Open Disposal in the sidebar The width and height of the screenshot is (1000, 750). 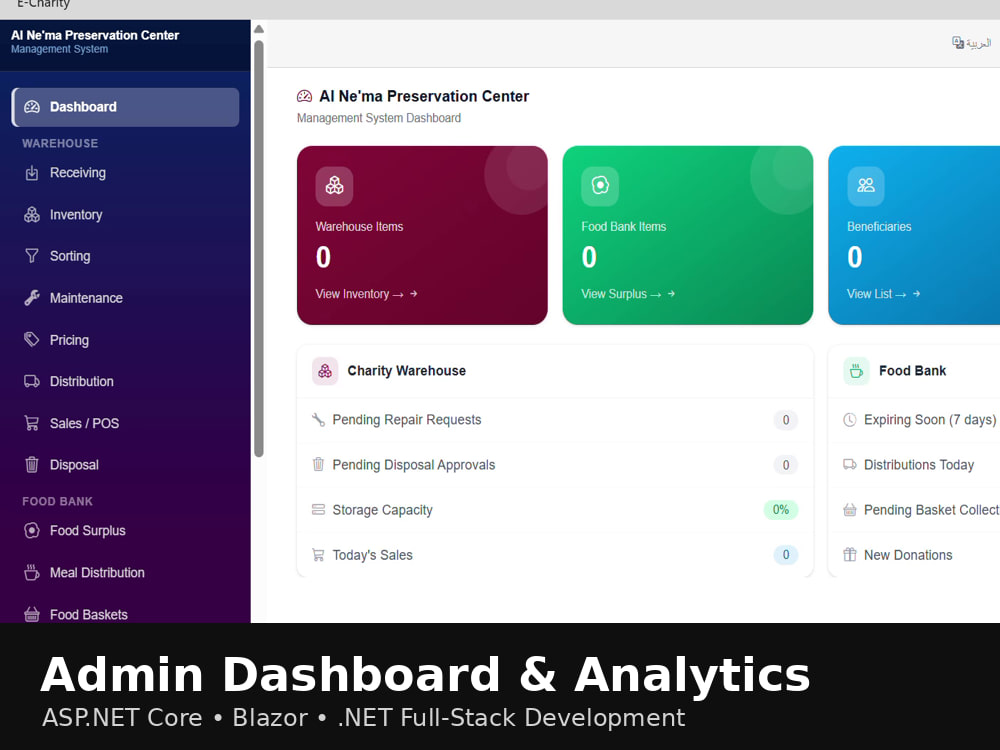[74, 465]
